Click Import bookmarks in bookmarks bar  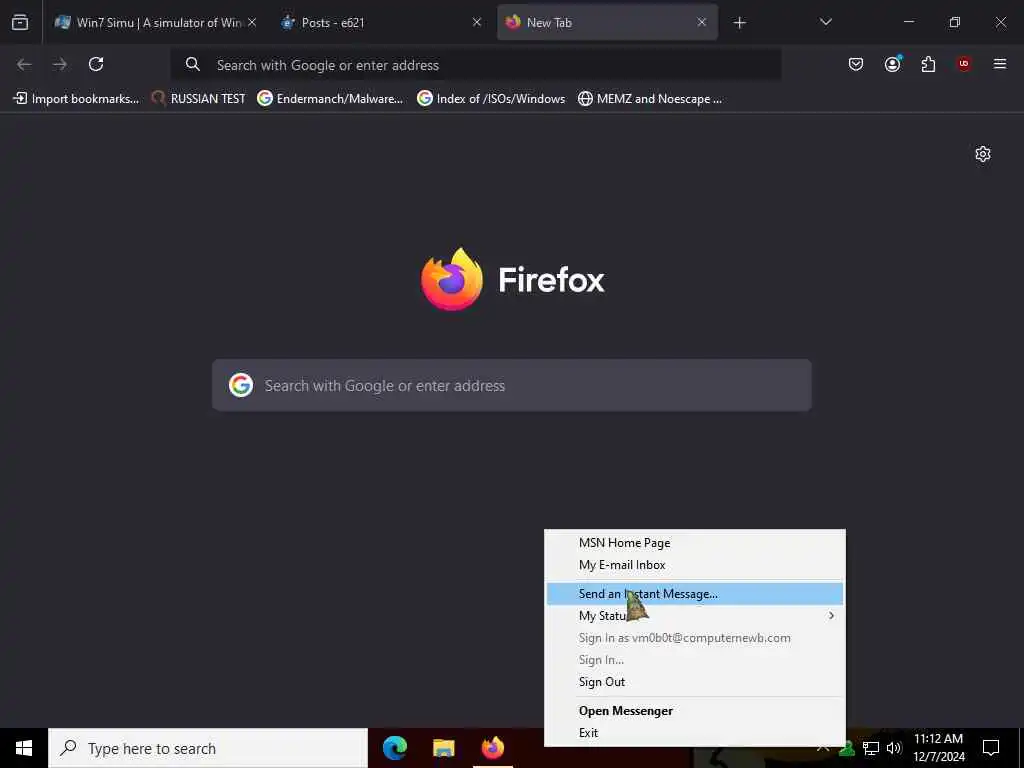tap(76, 99)
